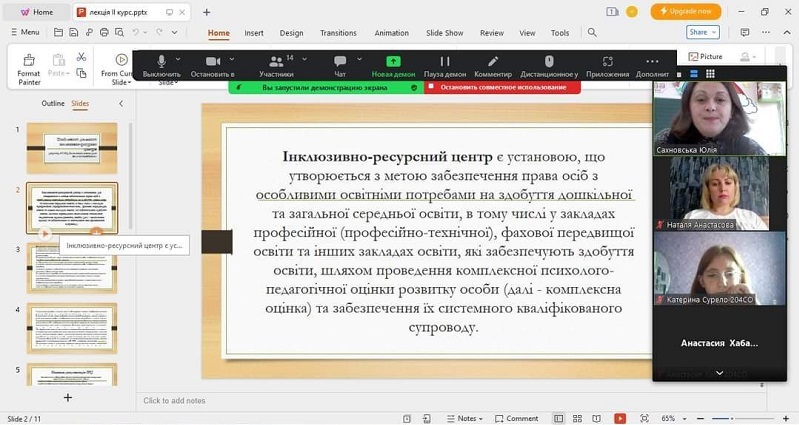Expand the microphone options arrow in Zoom
Image resolution: width=799 pixels, height=425 pixels.
click(x=178, y=59)
